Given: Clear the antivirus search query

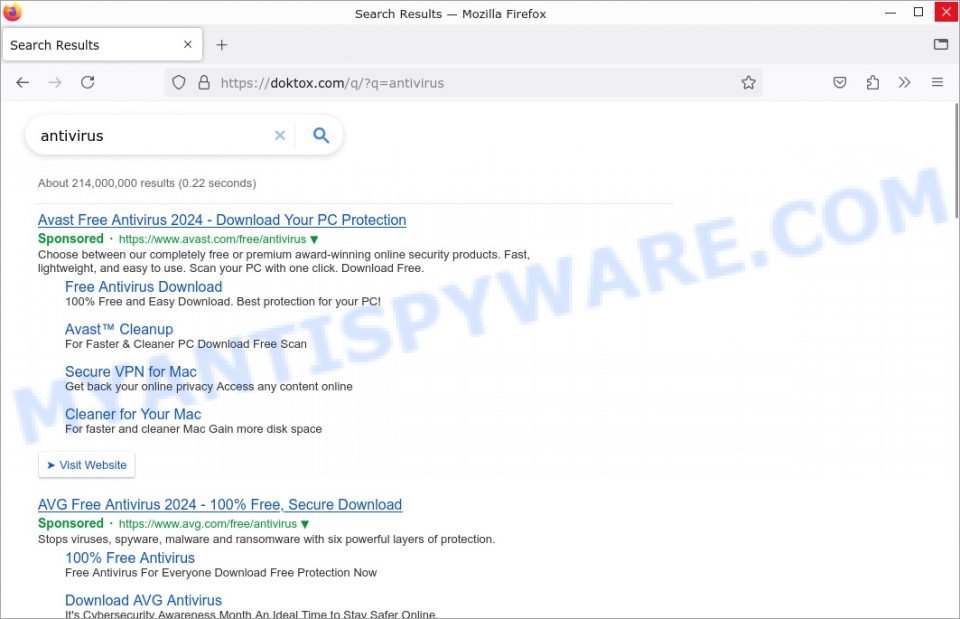Looking at the screenshot, I should point(280,135).
